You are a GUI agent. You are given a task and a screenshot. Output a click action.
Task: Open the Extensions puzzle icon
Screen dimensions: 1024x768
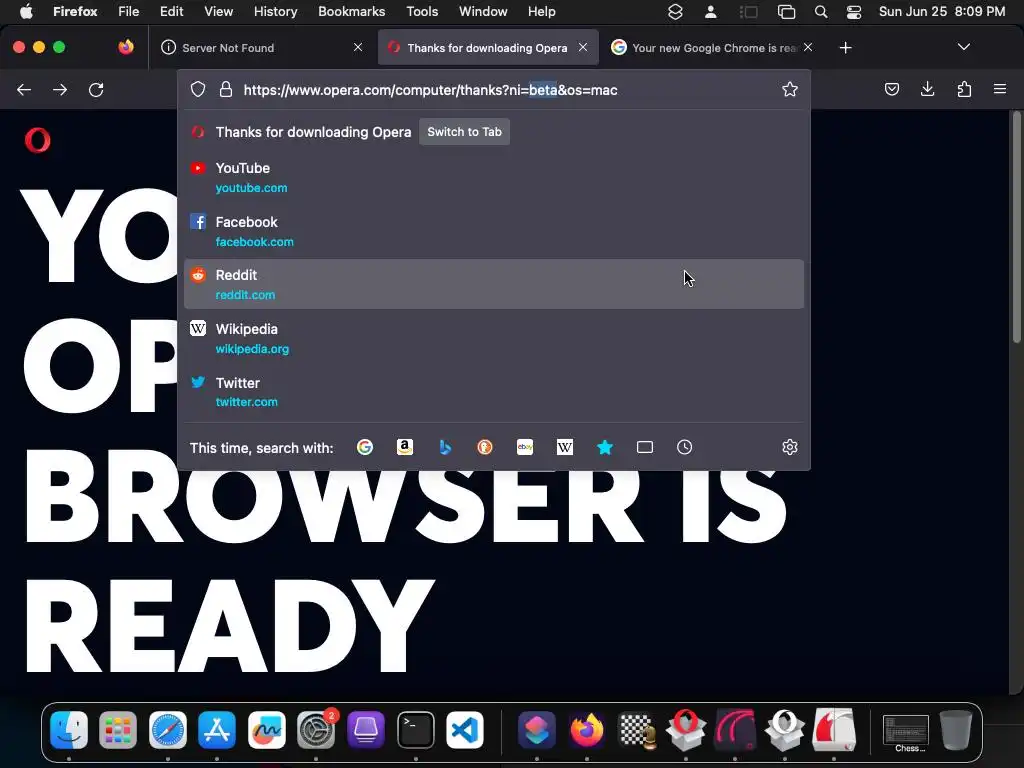tap(964, 89)
